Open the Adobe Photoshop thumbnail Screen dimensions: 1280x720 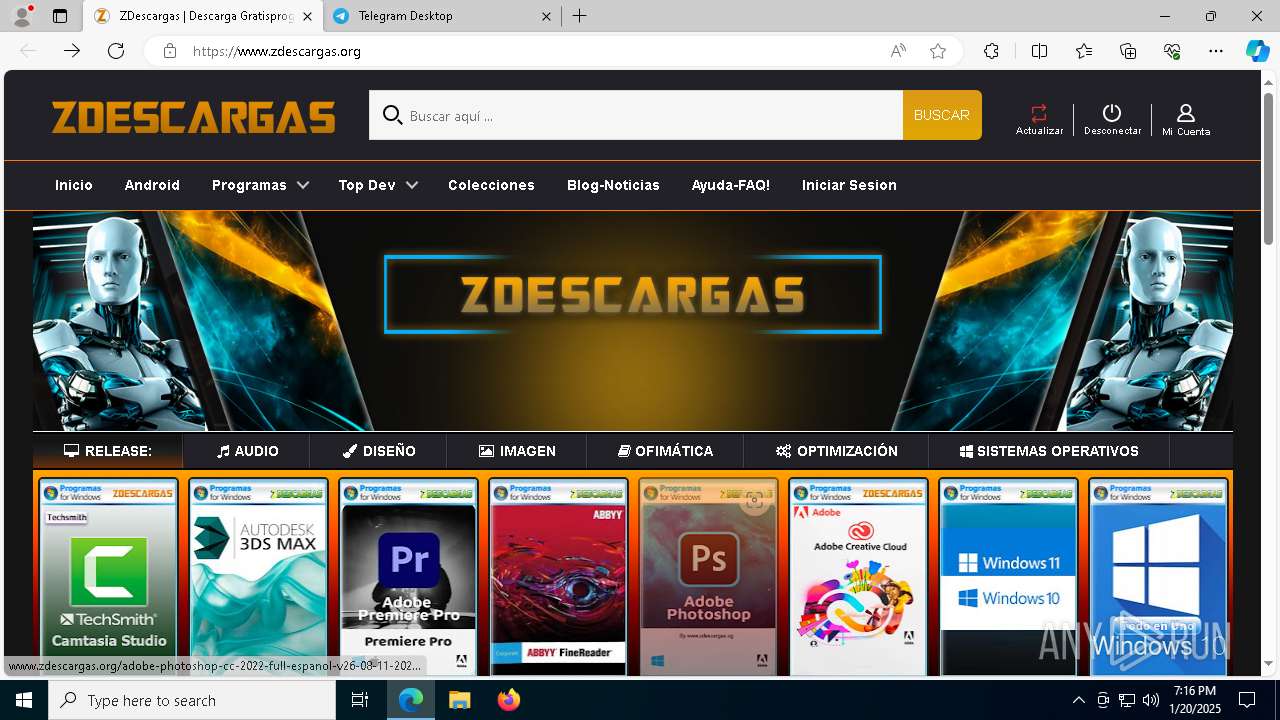coord(708,578)
